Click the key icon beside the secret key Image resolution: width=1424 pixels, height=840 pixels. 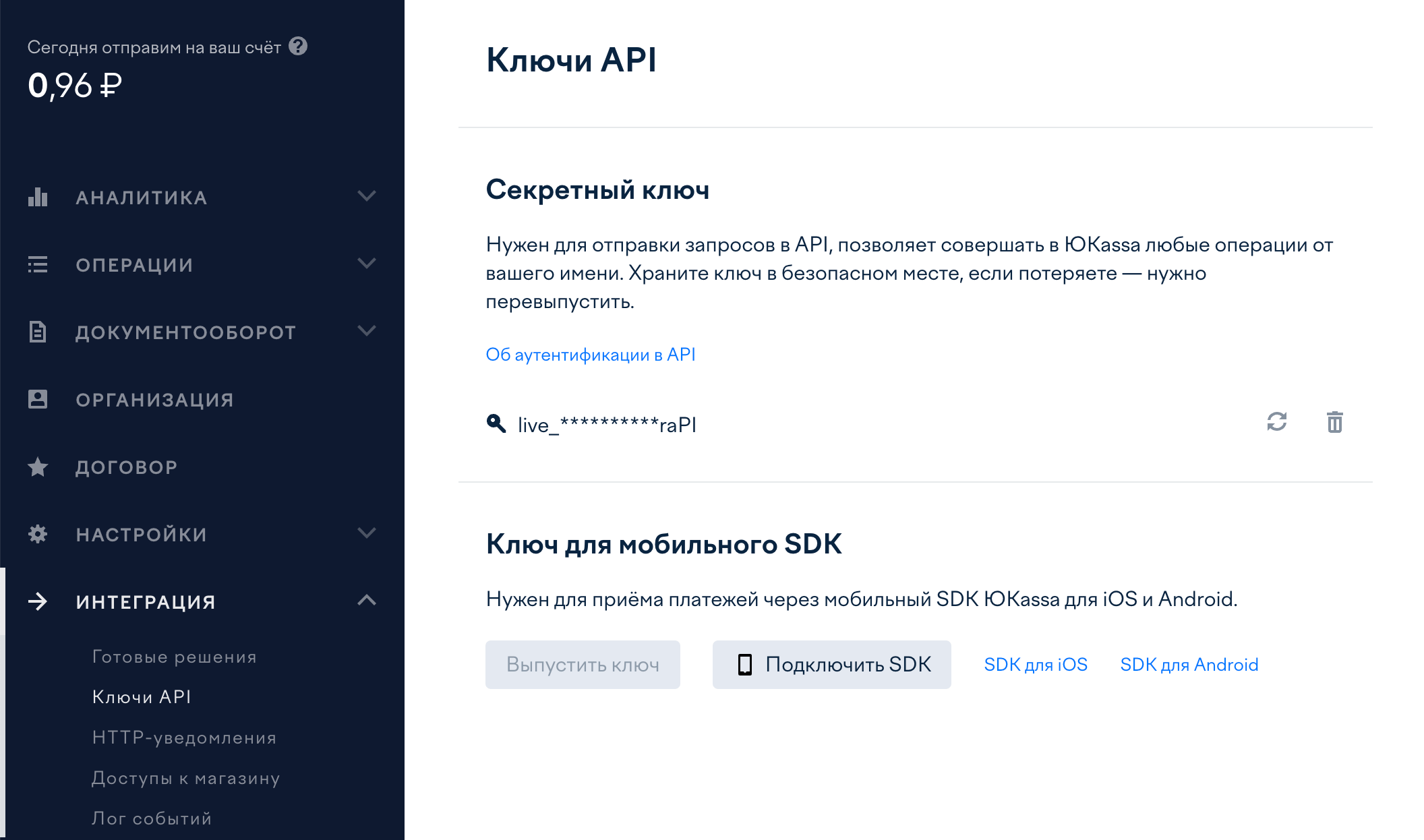496,423
